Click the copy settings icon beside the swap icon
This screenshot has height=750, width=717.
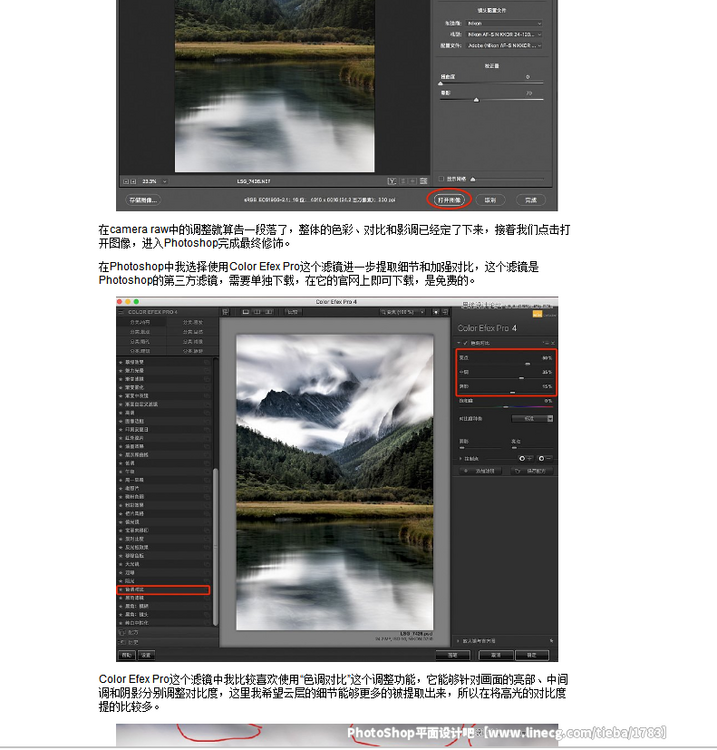pos(413,181)
